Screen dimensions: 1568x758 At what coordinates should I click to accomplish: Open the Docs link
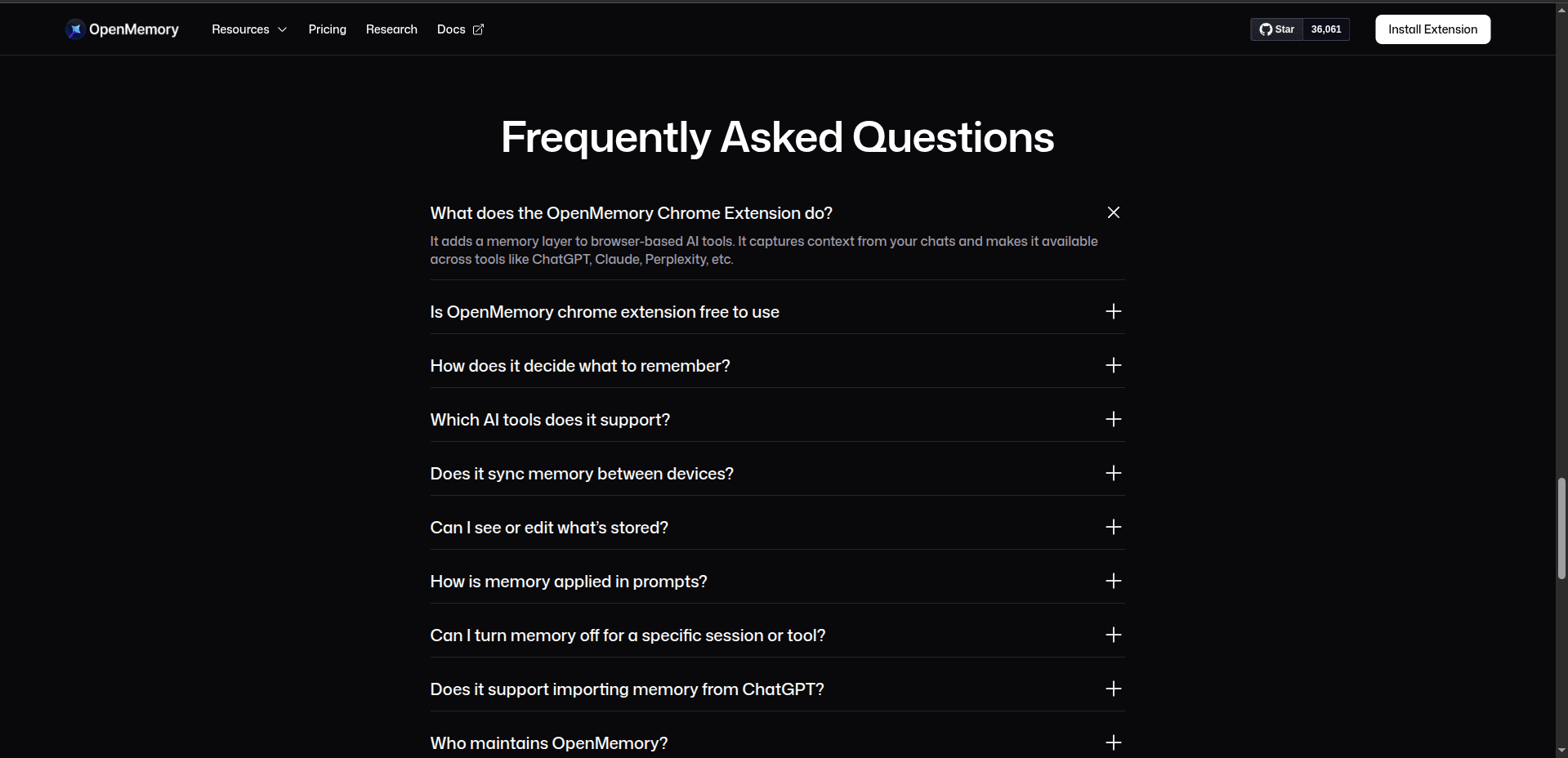pyautogui.click(x=460, y=29)
